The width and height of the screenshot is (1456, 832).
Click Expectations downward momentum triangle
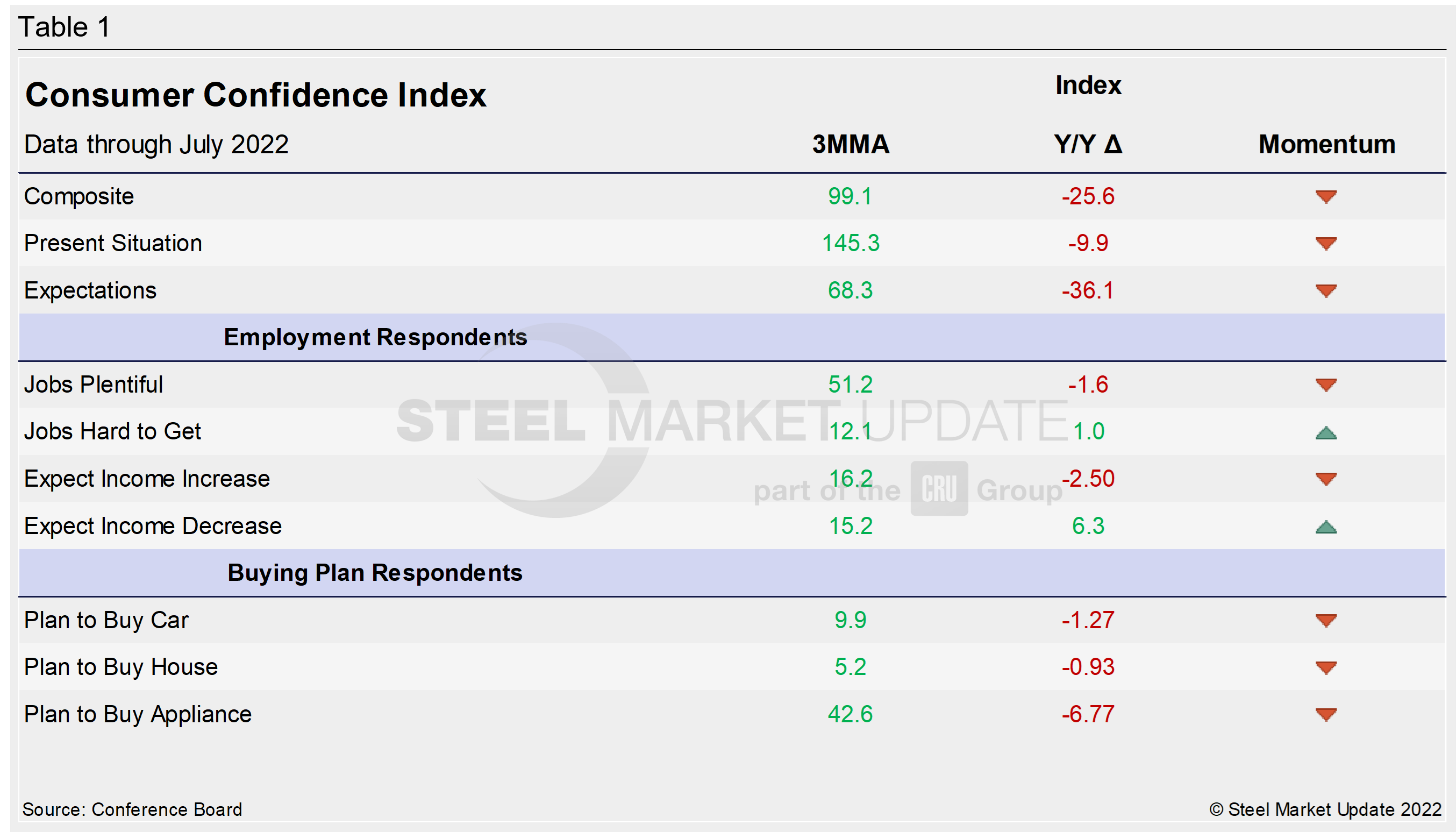[x=1326, y=291]
